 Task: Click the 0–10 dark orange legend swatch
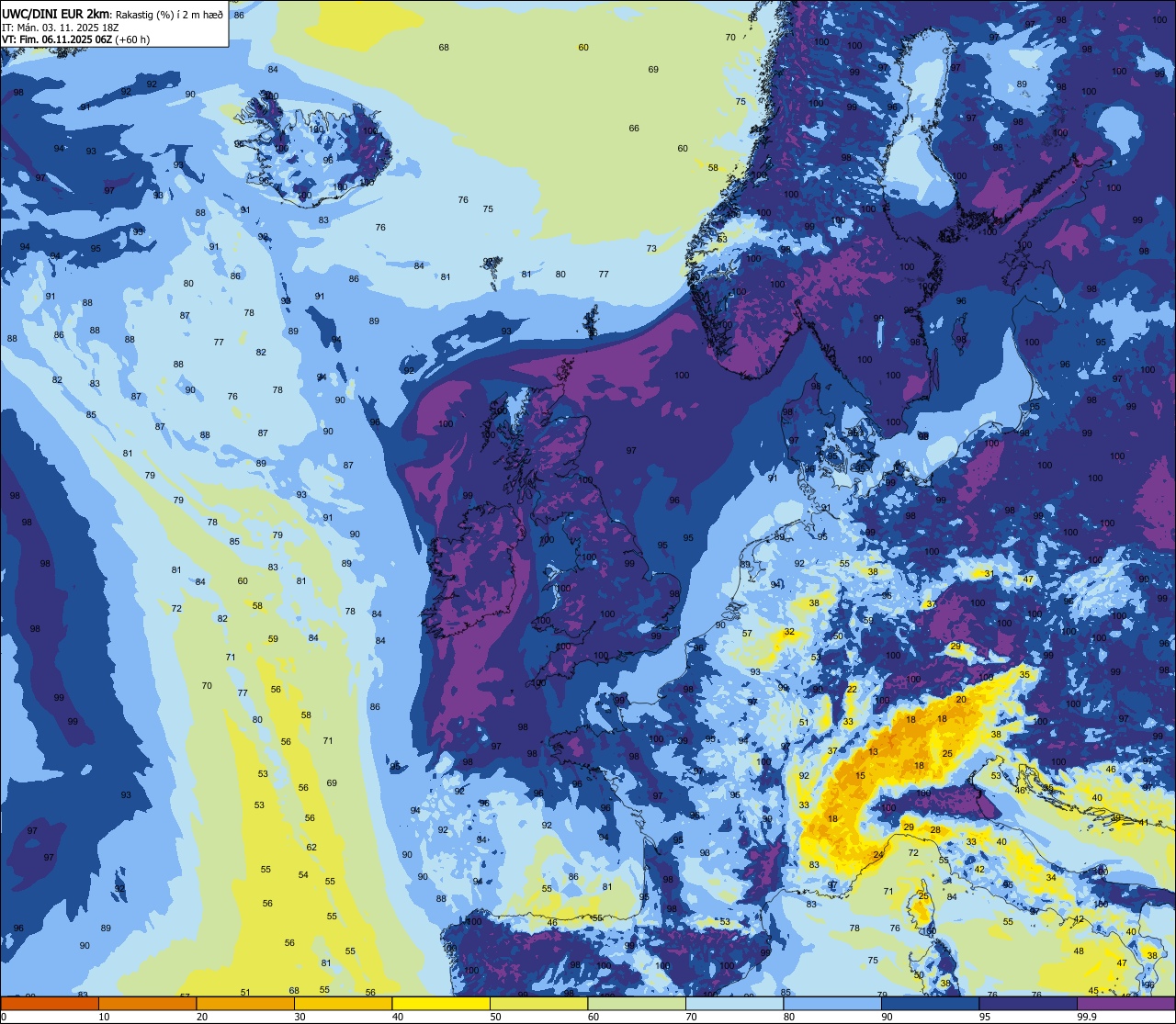50,1003
